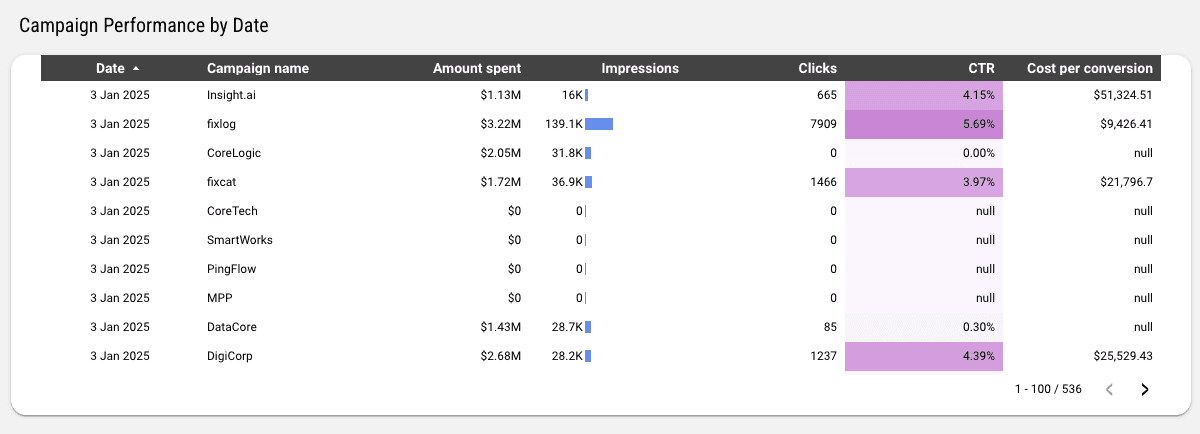The height and width of the screenshot is (434, 1200).
Task: Sort by Impressions column header
Action: tap(640, 69)
